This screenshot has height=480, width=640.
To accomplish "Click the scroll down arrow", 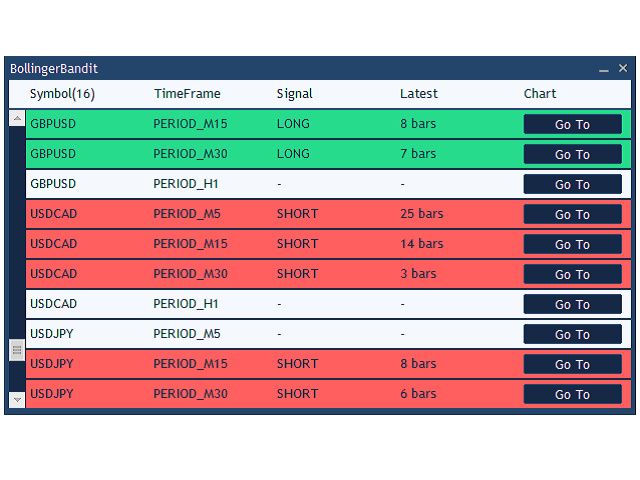I will tap(17, 399).
